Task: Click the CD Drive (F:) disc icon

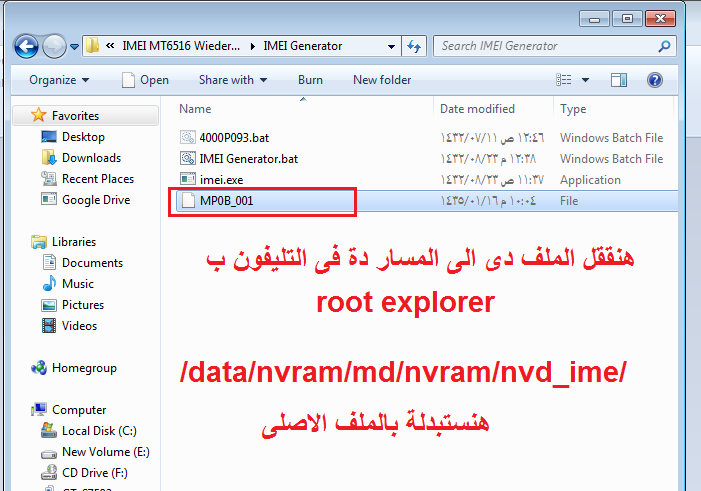Action: (x=49, y=472)
